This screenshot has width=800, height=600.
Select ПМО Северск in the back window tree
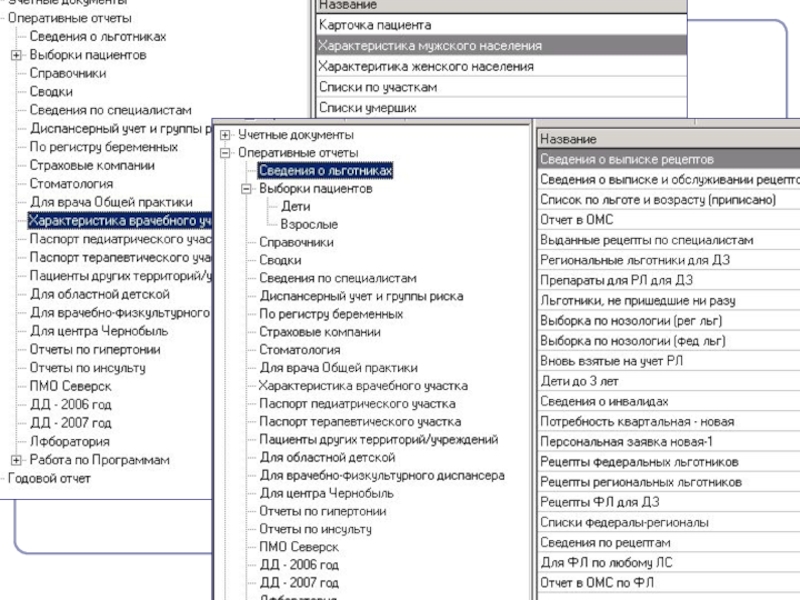[70, 386]
